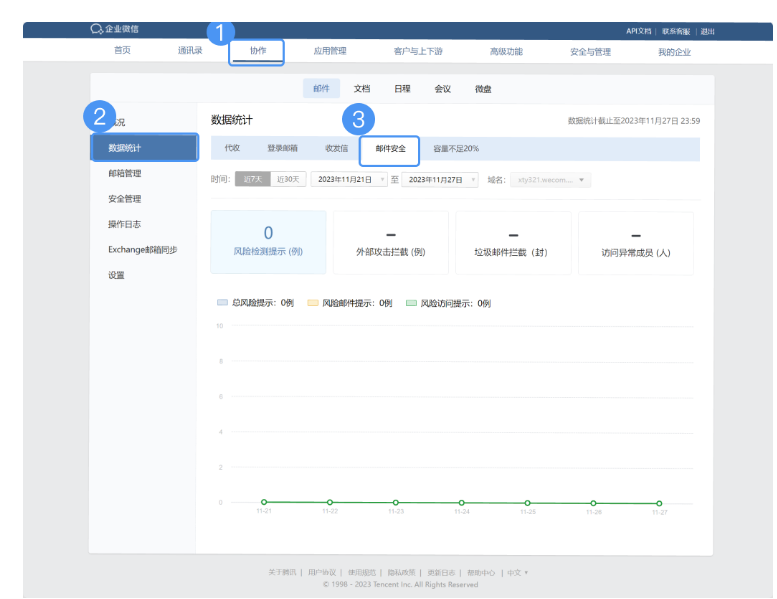
Task: Select the 风险检测提示 statistics card
Action: click(x=268, y=241)
